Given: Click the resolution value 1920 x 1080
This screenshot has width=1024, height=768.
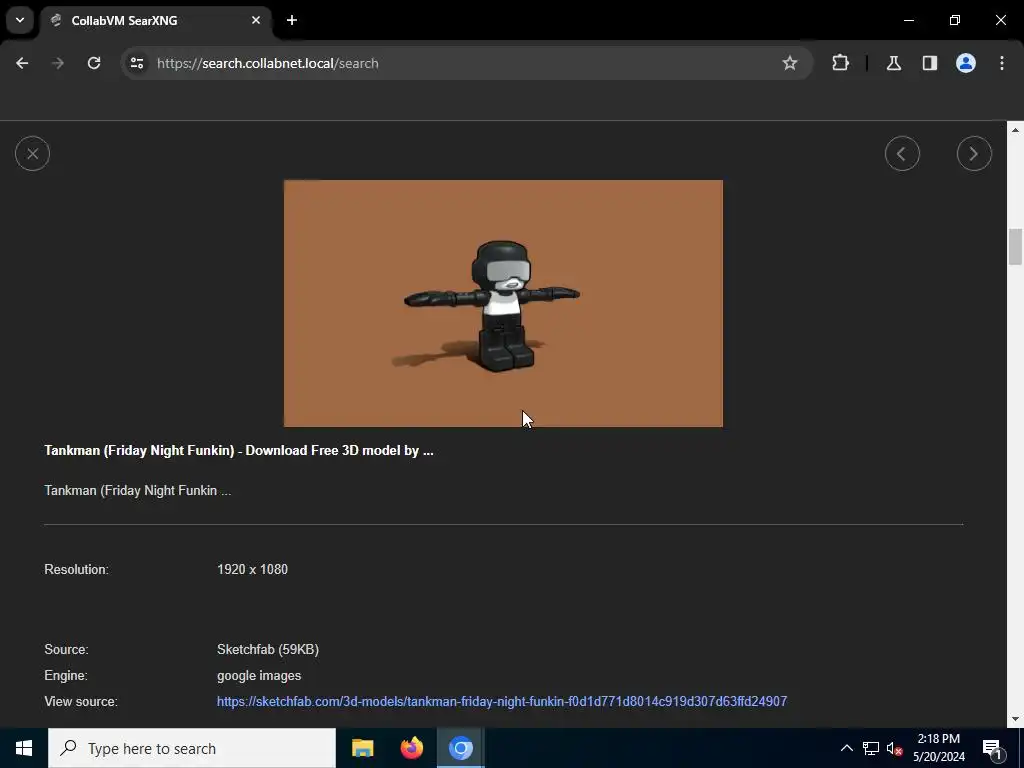Looking at the screenshot, I should point(252,569).
